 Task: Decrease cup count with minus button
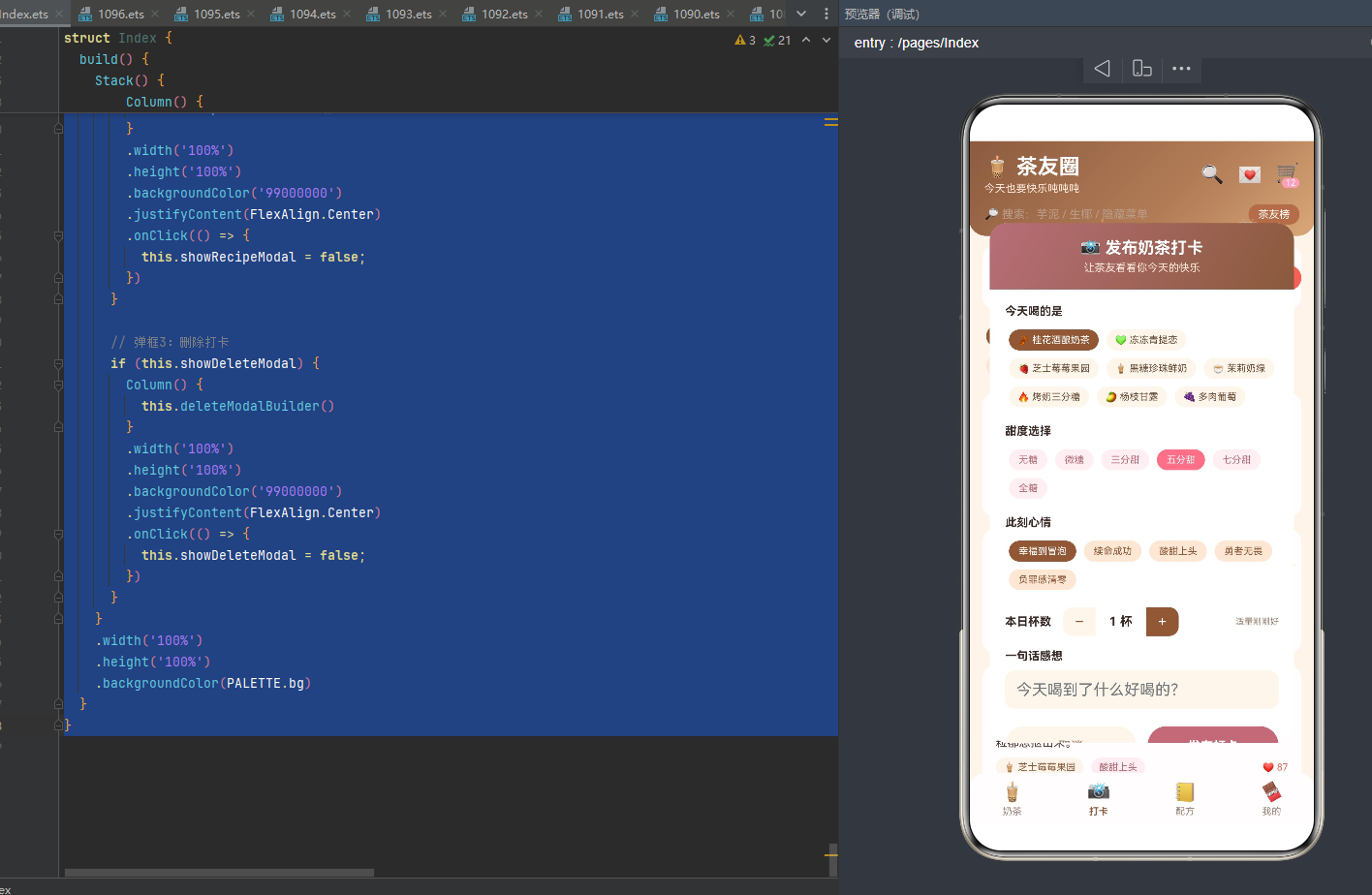[1079, 622]
